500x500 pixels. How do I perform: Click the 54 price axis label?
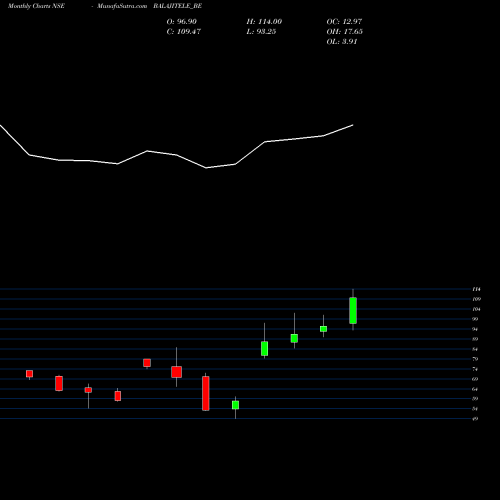475,409
